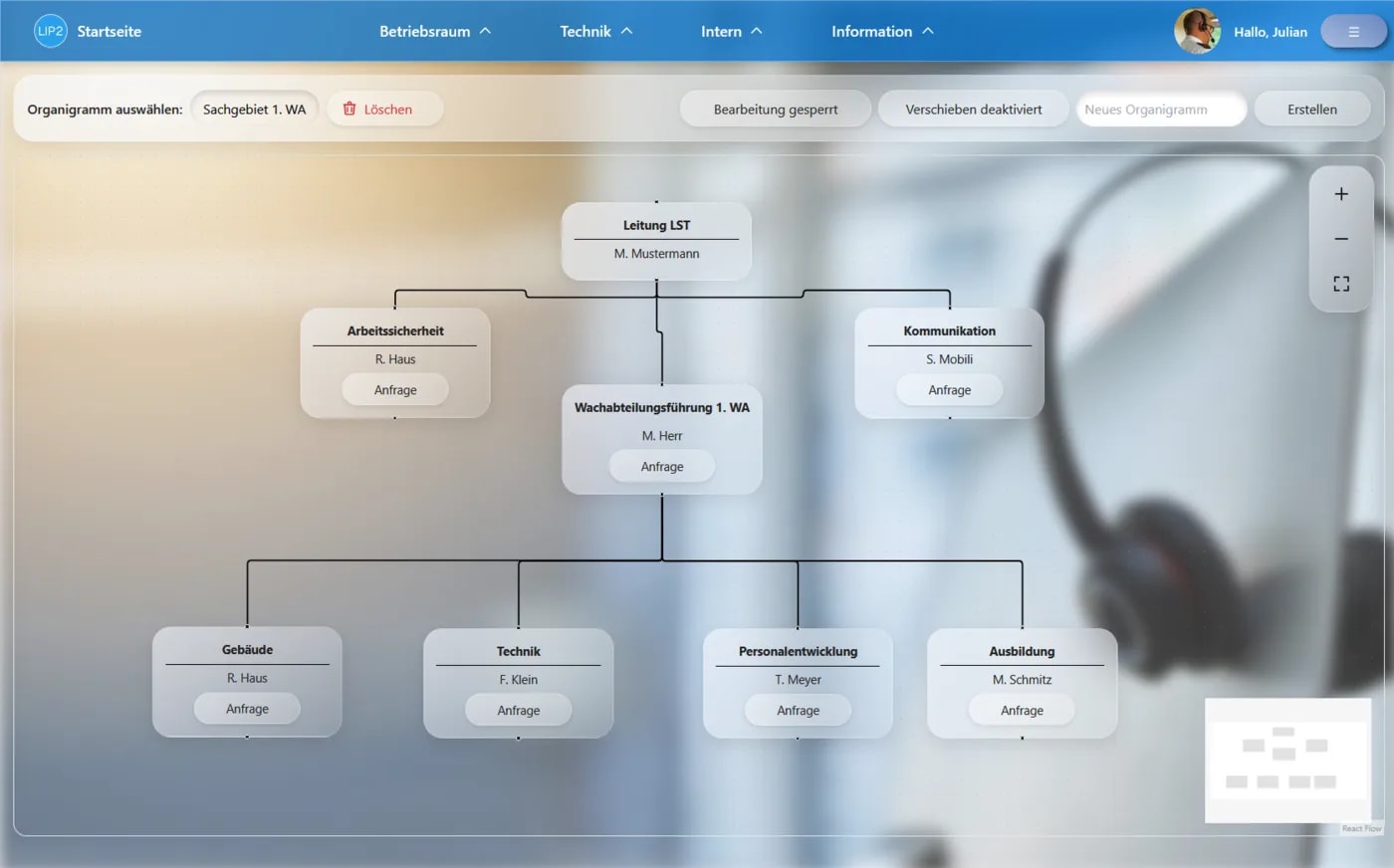Click the trash icon in Löschen
The width and height of the screenshot is (1394, 868).
point(349,108)
